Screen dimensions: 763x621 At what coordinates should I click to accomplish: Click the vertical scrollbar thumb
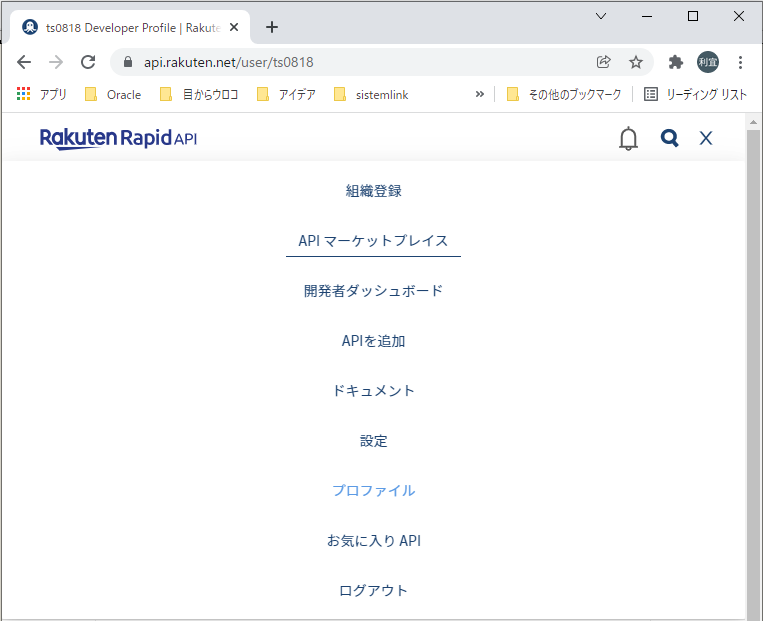coord(753,375)
